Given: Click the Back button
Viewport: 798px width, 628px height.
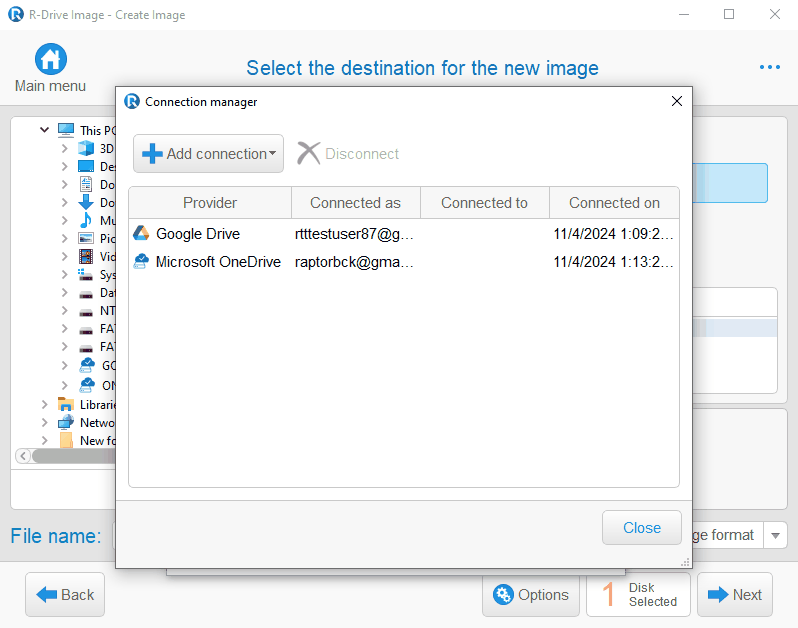Looking at the screenshot, I should [65, 594].
